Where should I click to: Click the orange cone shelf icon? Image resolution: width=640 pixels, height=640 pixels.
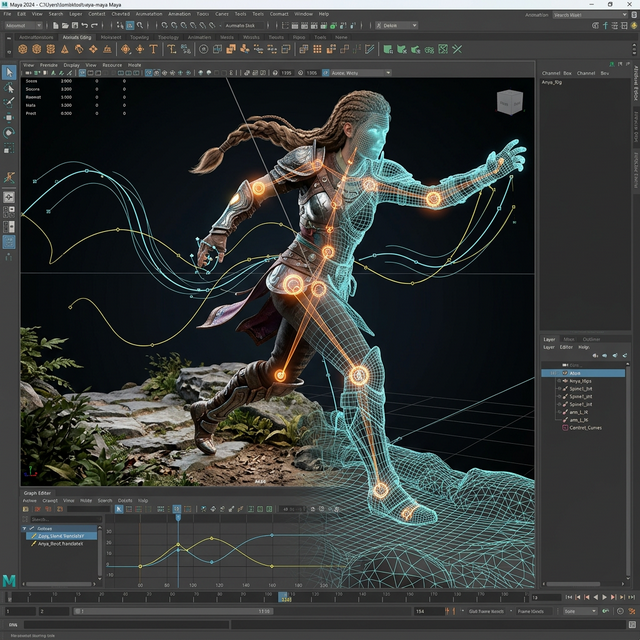[64, 49]
